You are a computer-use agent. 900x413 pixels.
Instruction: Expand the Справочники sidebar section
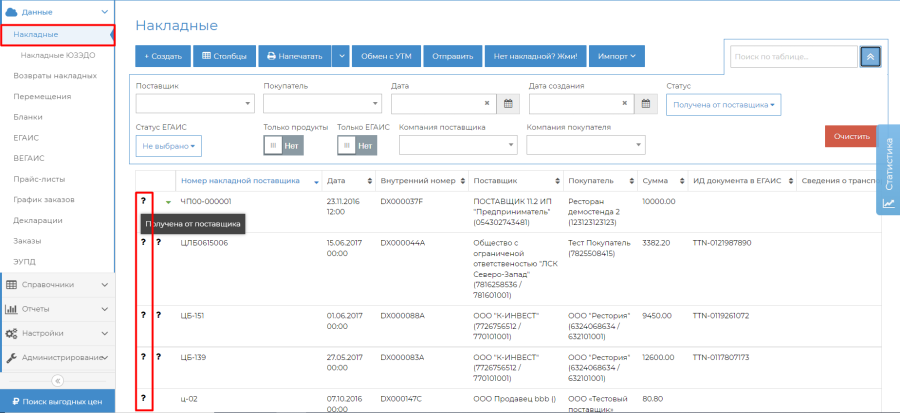57,284
